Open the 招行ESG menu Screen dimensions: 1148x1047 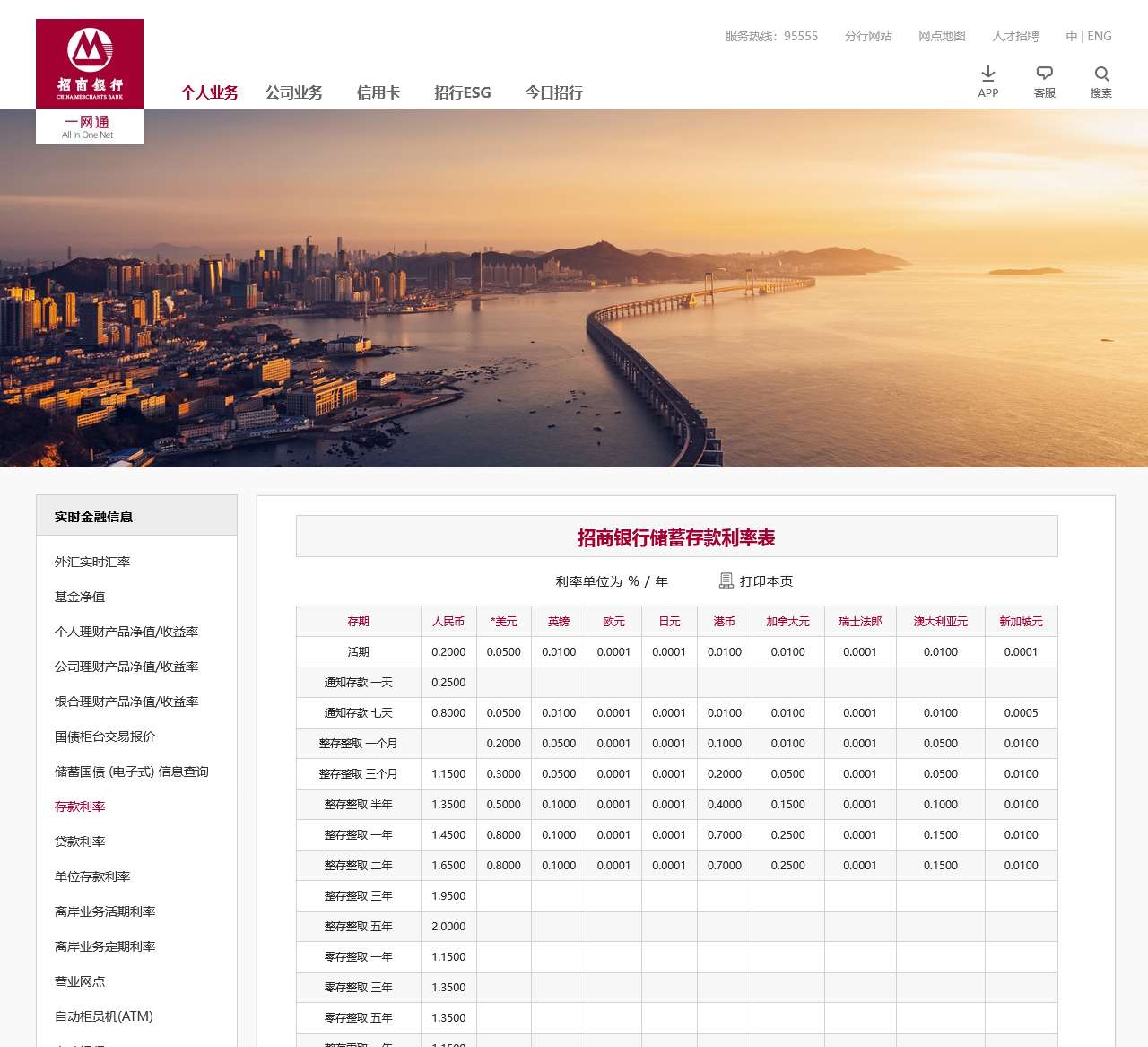click(x=463, y=92)
